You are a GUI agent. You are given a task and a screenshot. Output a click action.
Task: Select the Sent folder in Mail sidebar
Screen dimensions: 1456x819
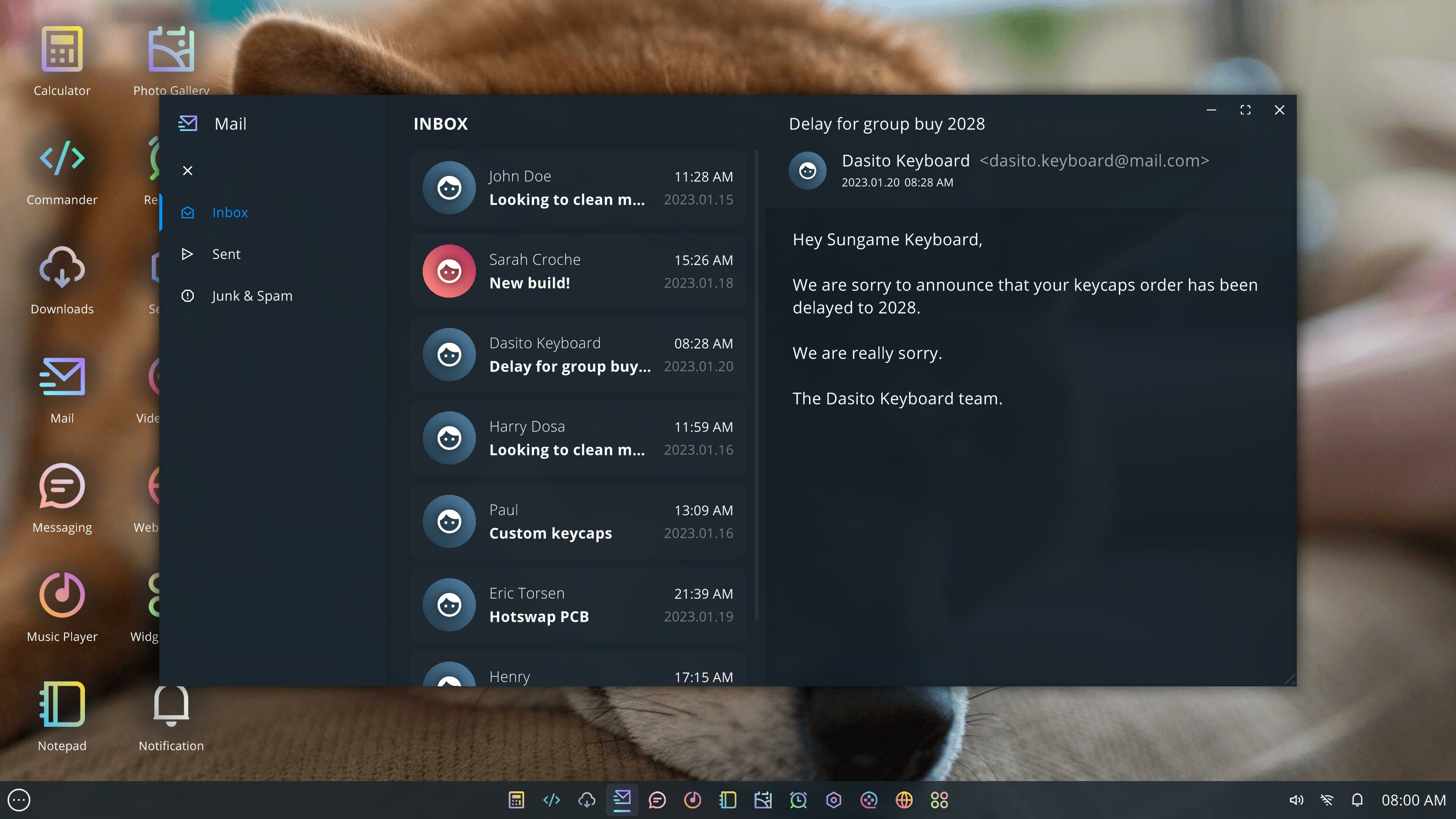(x=226, y=254)
